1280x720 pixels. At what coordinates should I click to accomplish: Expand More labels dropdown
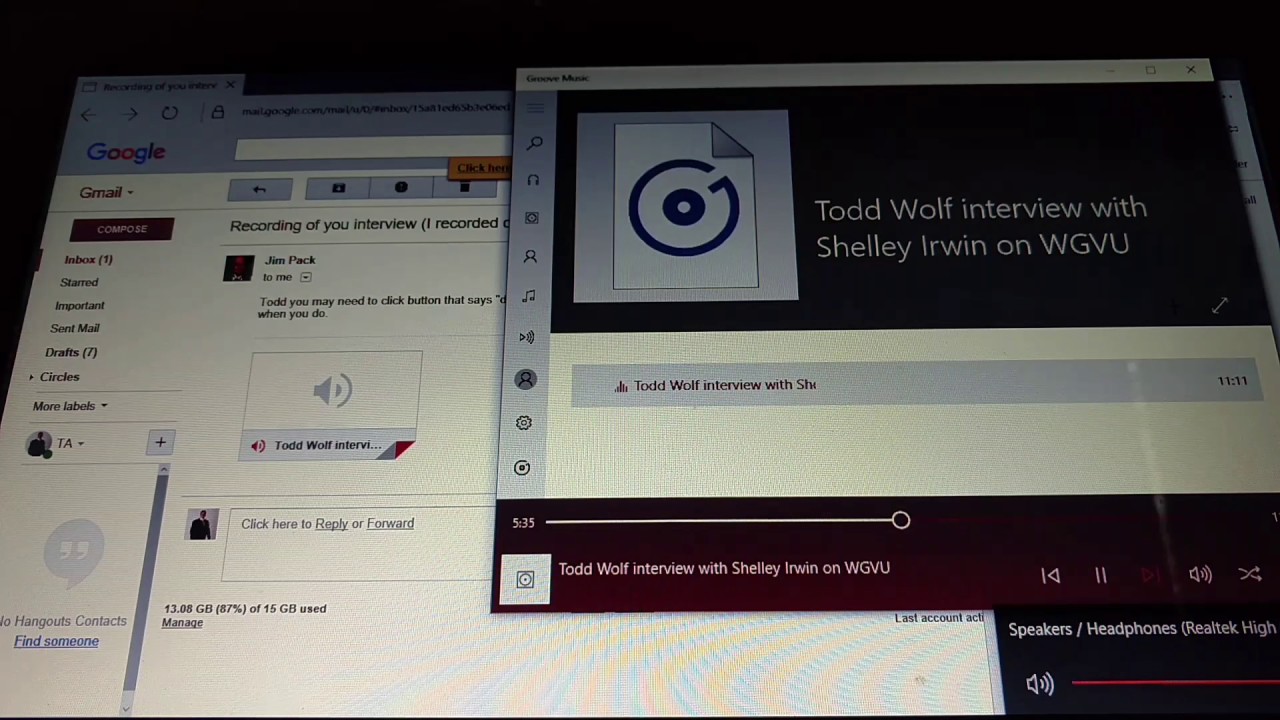click(x=70, y=406)
